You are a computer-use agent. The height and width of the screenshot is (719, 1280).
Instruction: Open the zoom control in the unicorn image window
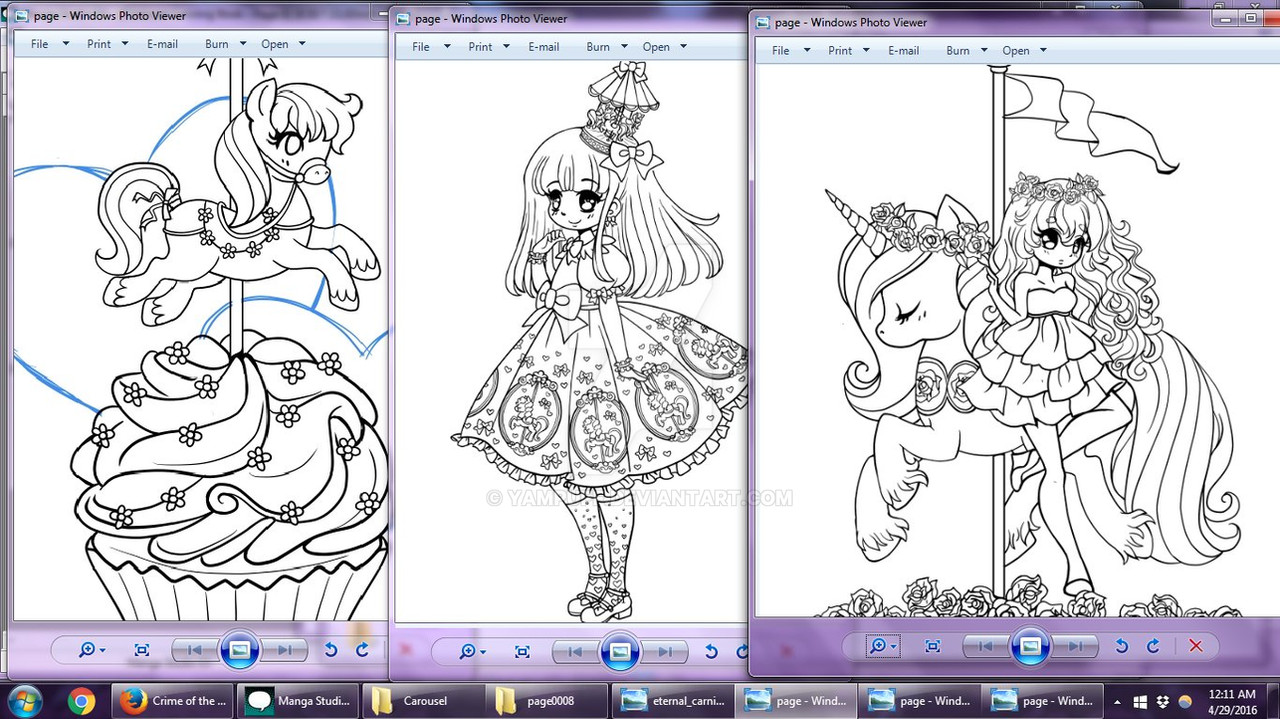click(x=882, y=646)
